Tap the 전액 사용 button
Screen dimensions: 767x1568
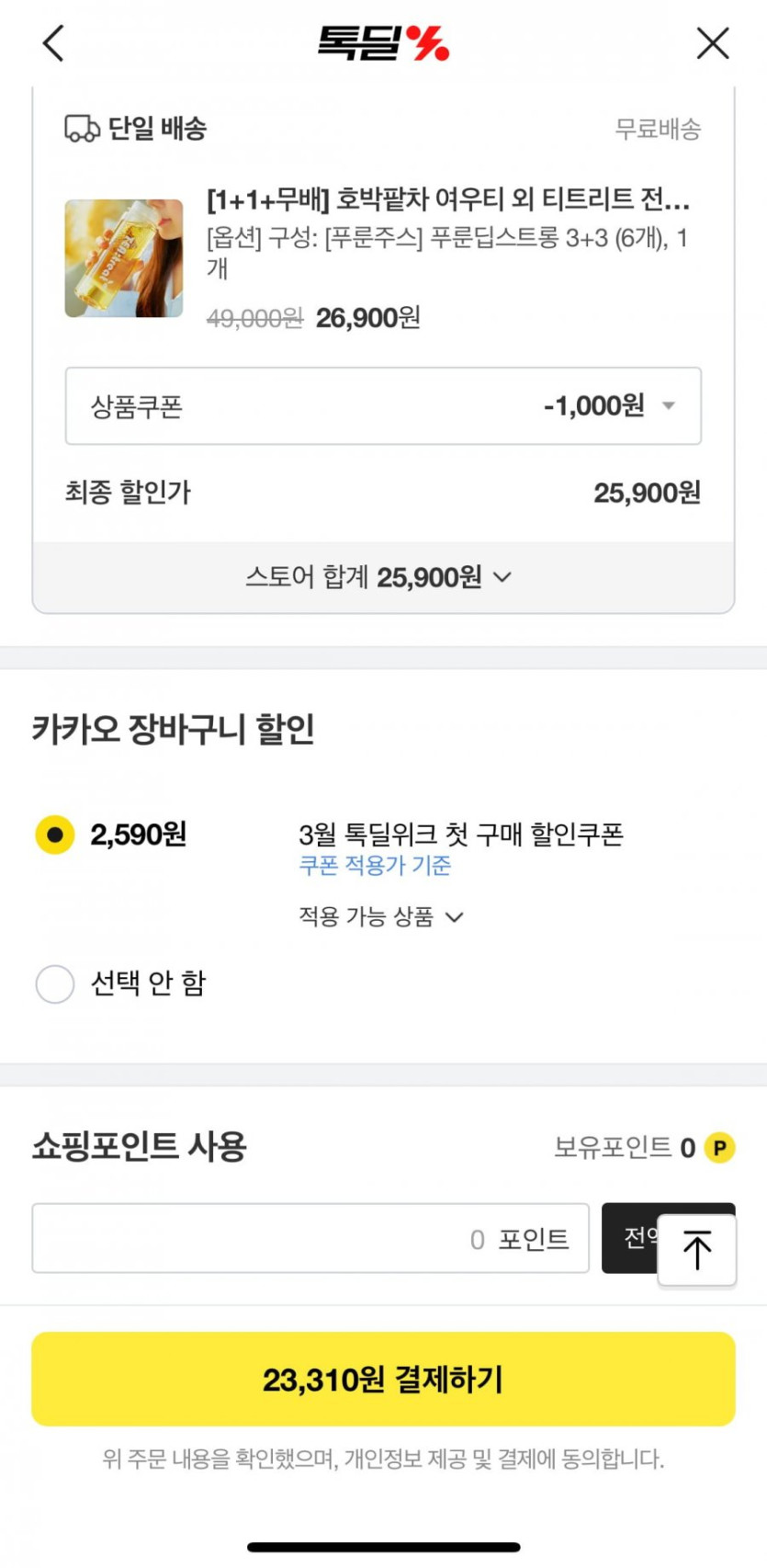[631, 1237]
